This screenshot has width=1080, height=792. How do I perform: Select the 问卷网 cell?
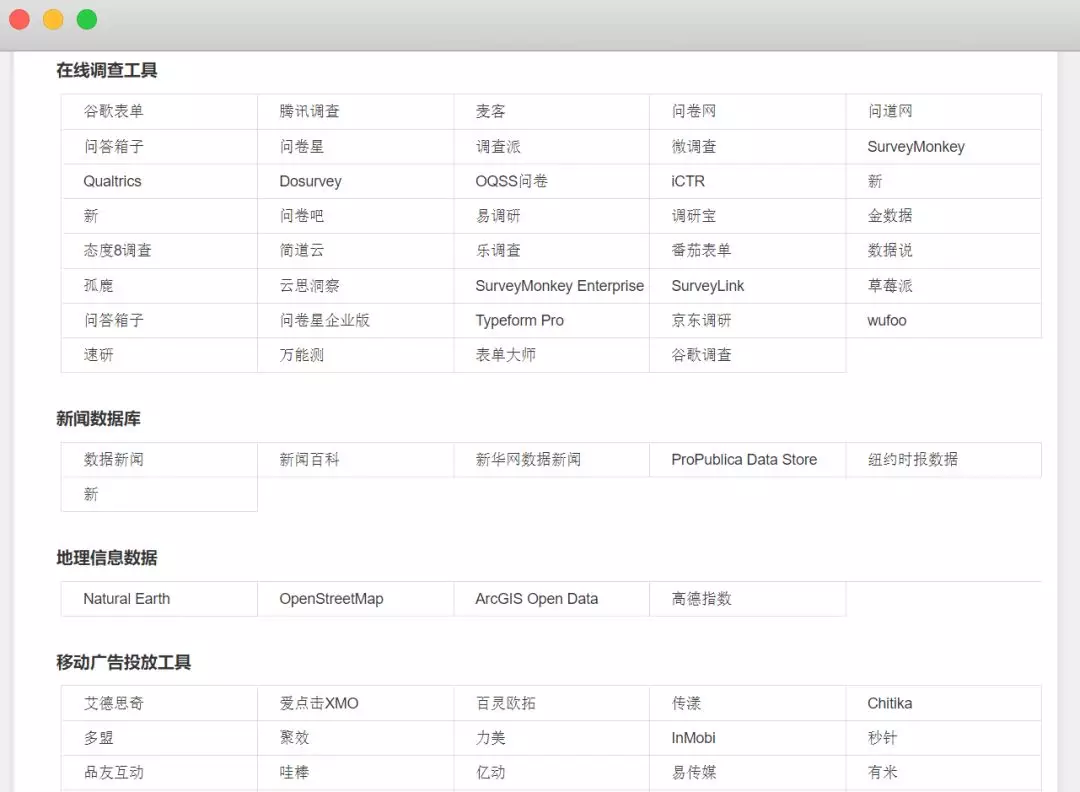[x=694, y=111]
